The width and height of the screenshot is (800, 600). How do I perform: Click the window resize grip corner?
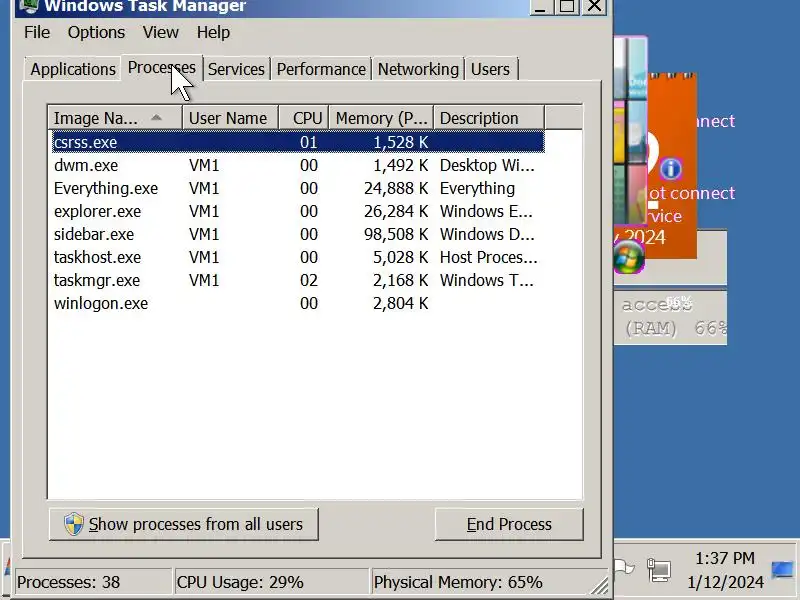[x=601, y=586]
